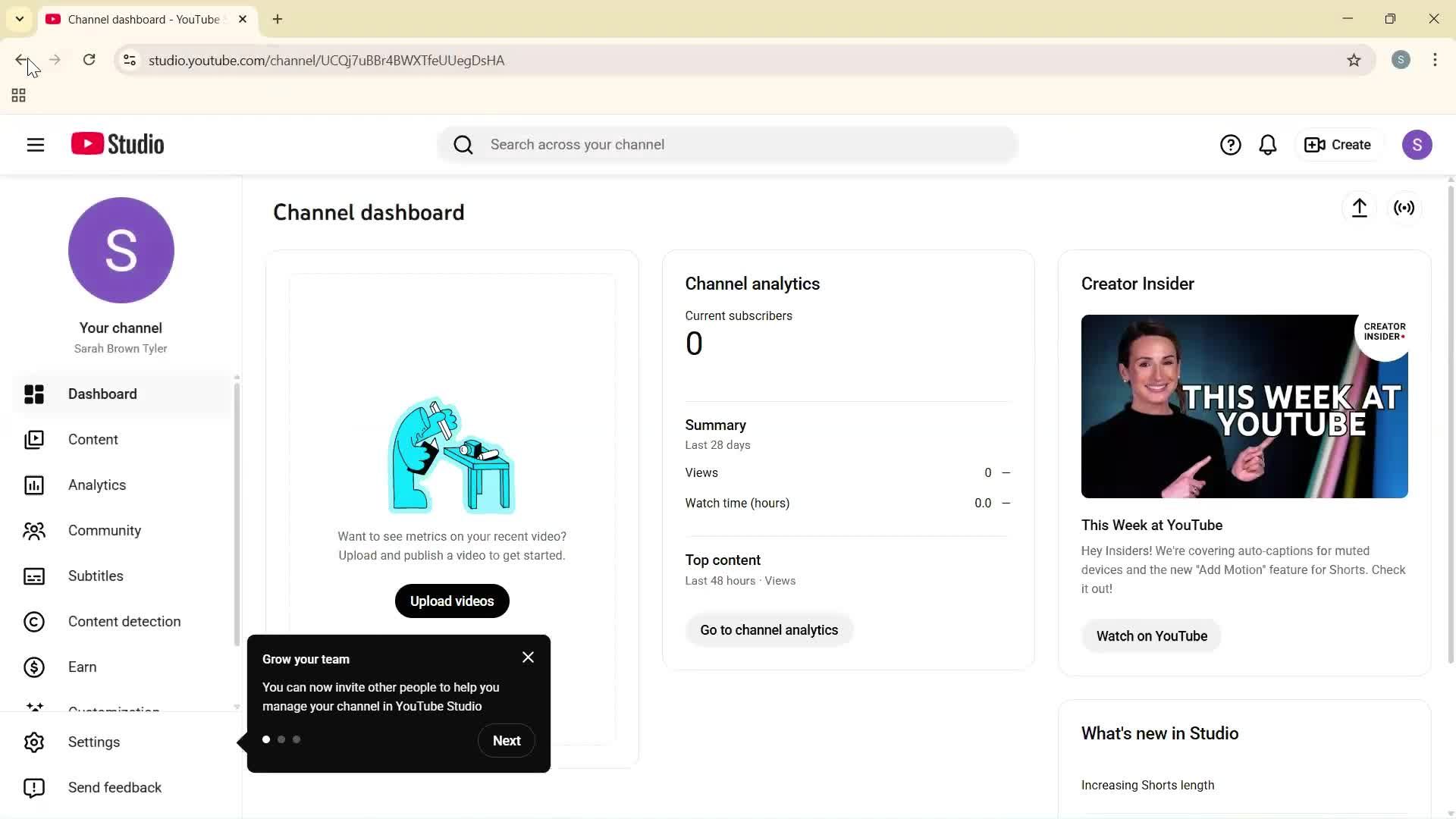Image resolution: width=1456 pixels, height=819 pixels.
Task: Click inside the channel search bar
Action: tap(728, 144)
